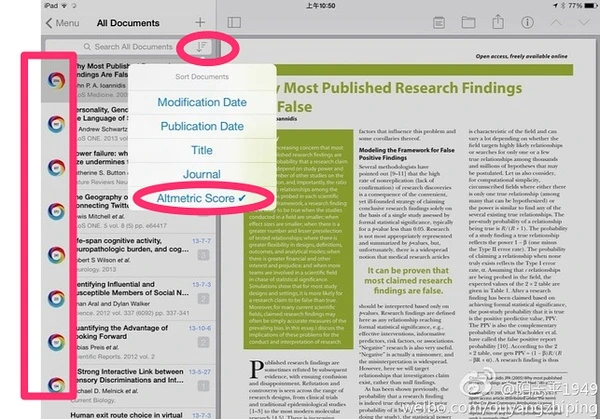Viewport: 600px width, 419px height.
Task: Select Altmetric Score sort option
Action: pyautogui.click(x=195, y=200)
